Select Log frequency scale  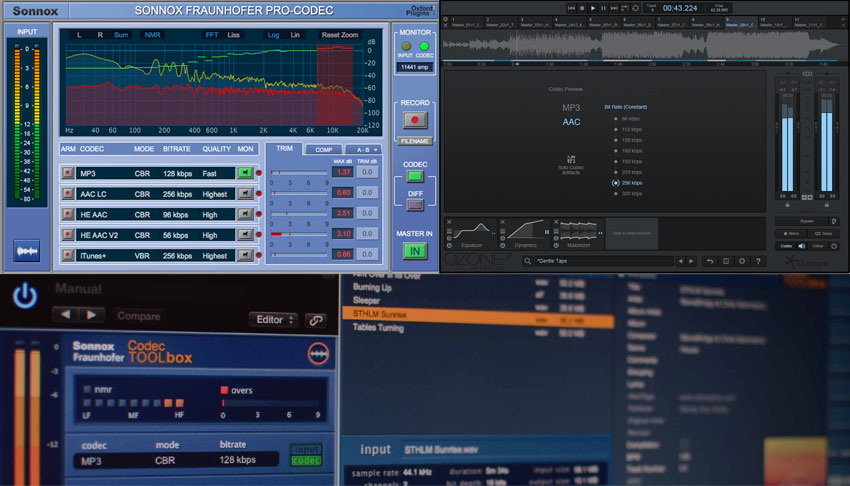point(273,35)
